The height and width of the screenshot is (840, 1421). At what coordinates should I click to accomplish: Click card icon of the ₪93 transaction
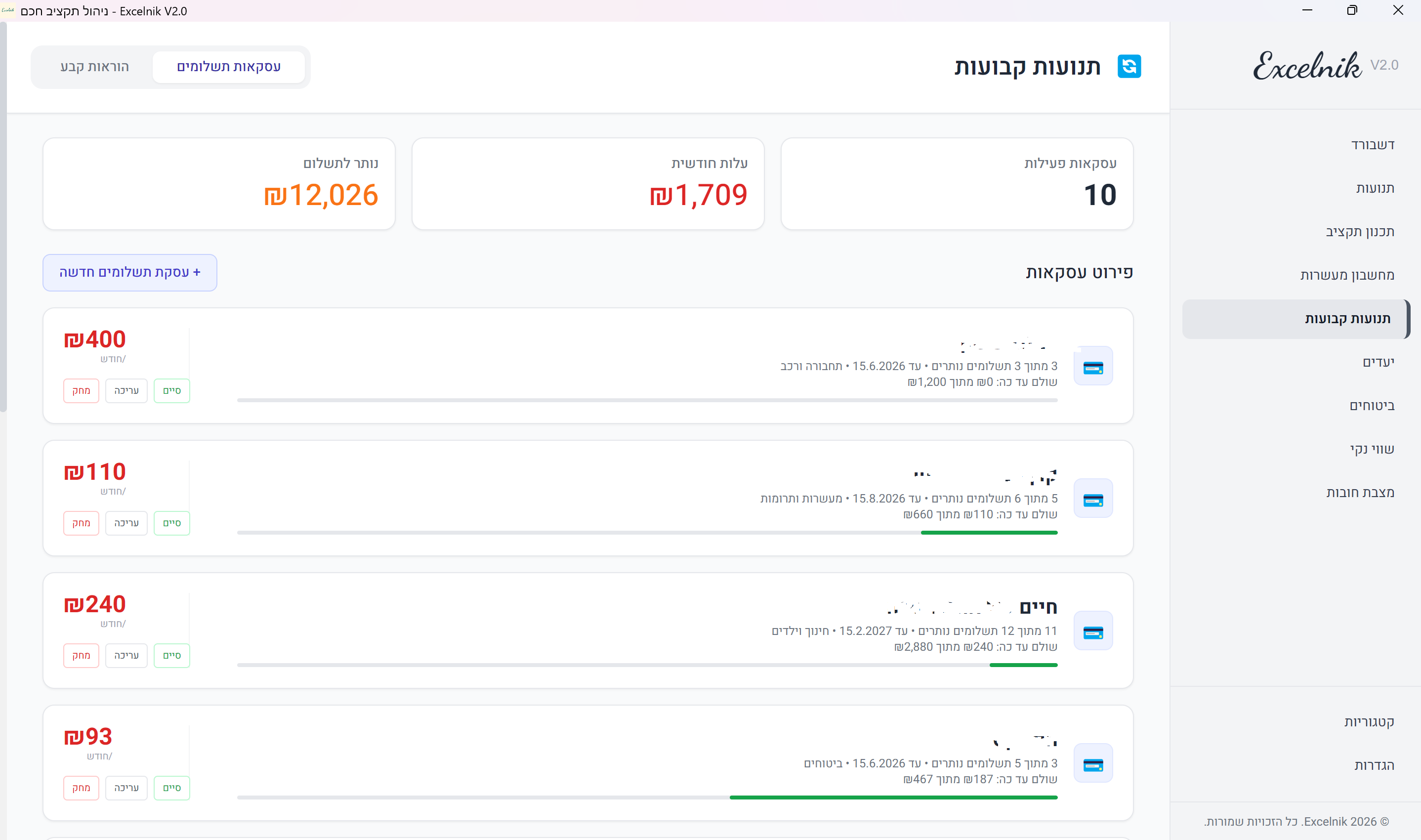(1093, 763)
